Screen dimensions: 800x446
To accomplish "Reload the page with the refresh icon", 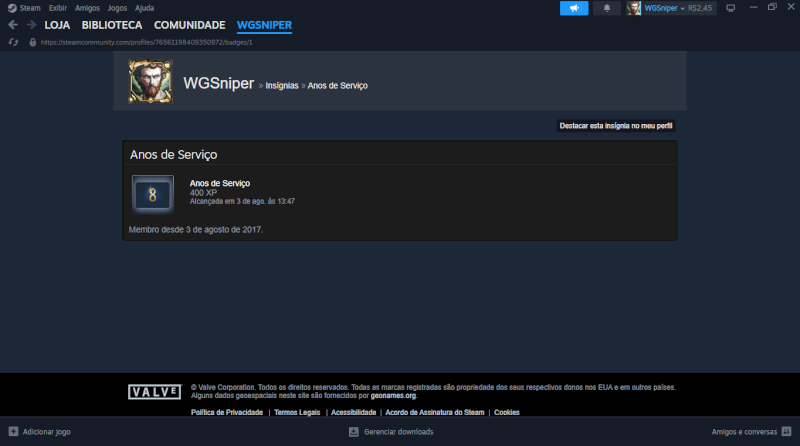I will point(13,42).
